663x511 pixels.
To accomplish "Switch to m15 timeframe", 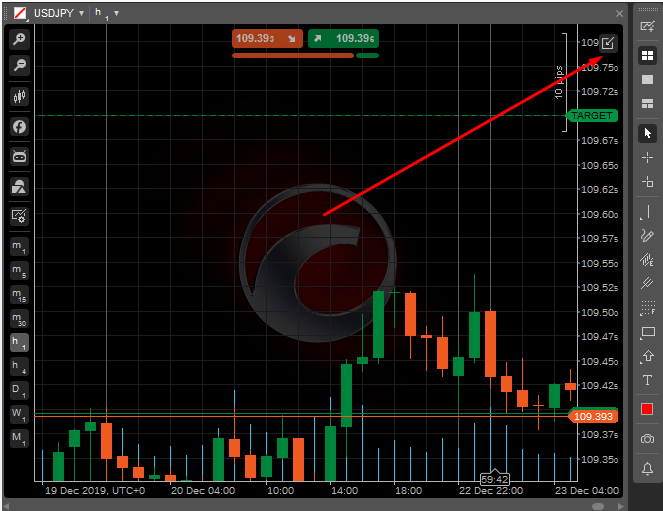I will [19, 295].
